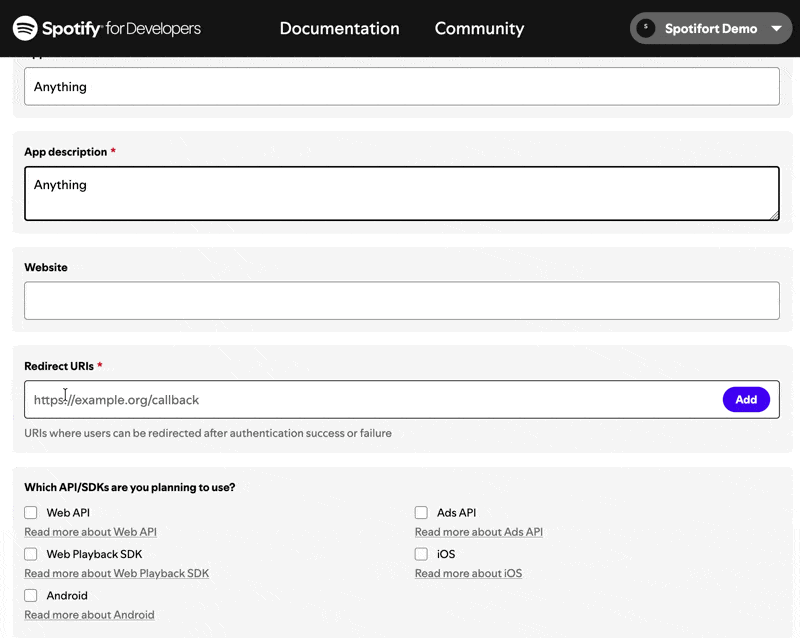Click the Spotify for Developers logo
This screenshot has height=638, width=800.
click(106, 28)
